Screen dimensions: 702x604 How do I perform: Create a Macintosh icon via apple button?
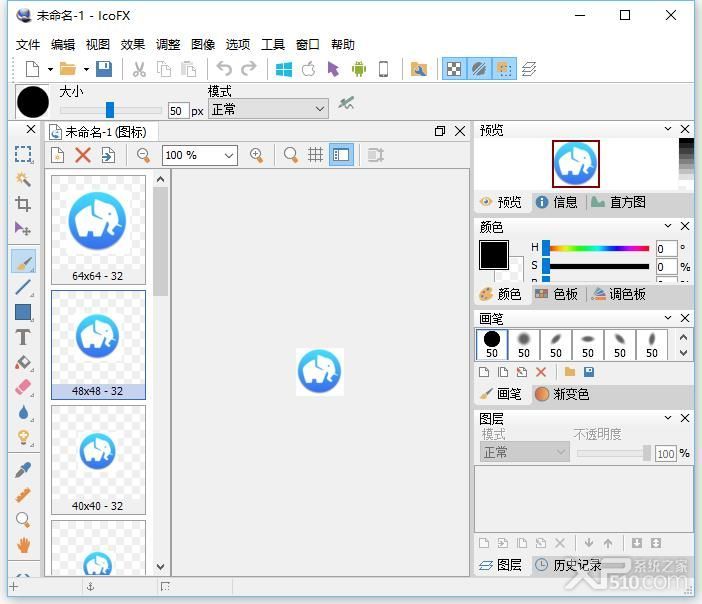click(308, 69)
